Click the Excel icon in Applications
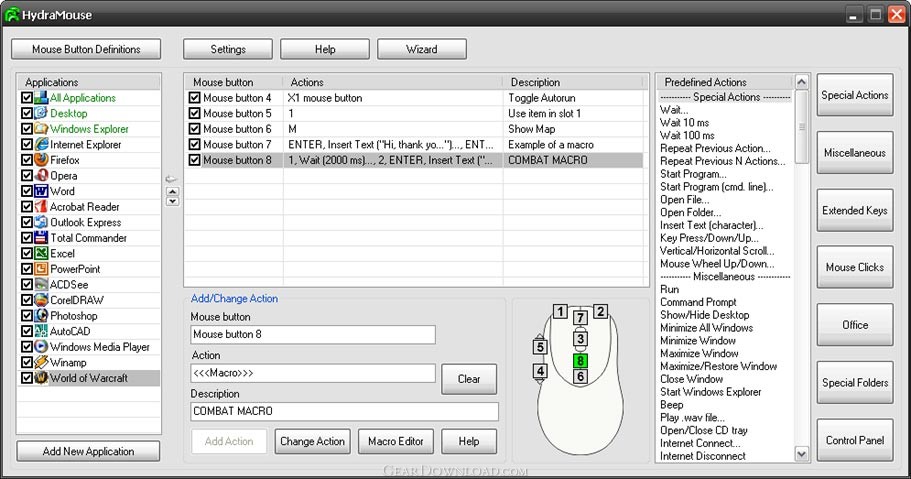 click(x=41, y=253)
